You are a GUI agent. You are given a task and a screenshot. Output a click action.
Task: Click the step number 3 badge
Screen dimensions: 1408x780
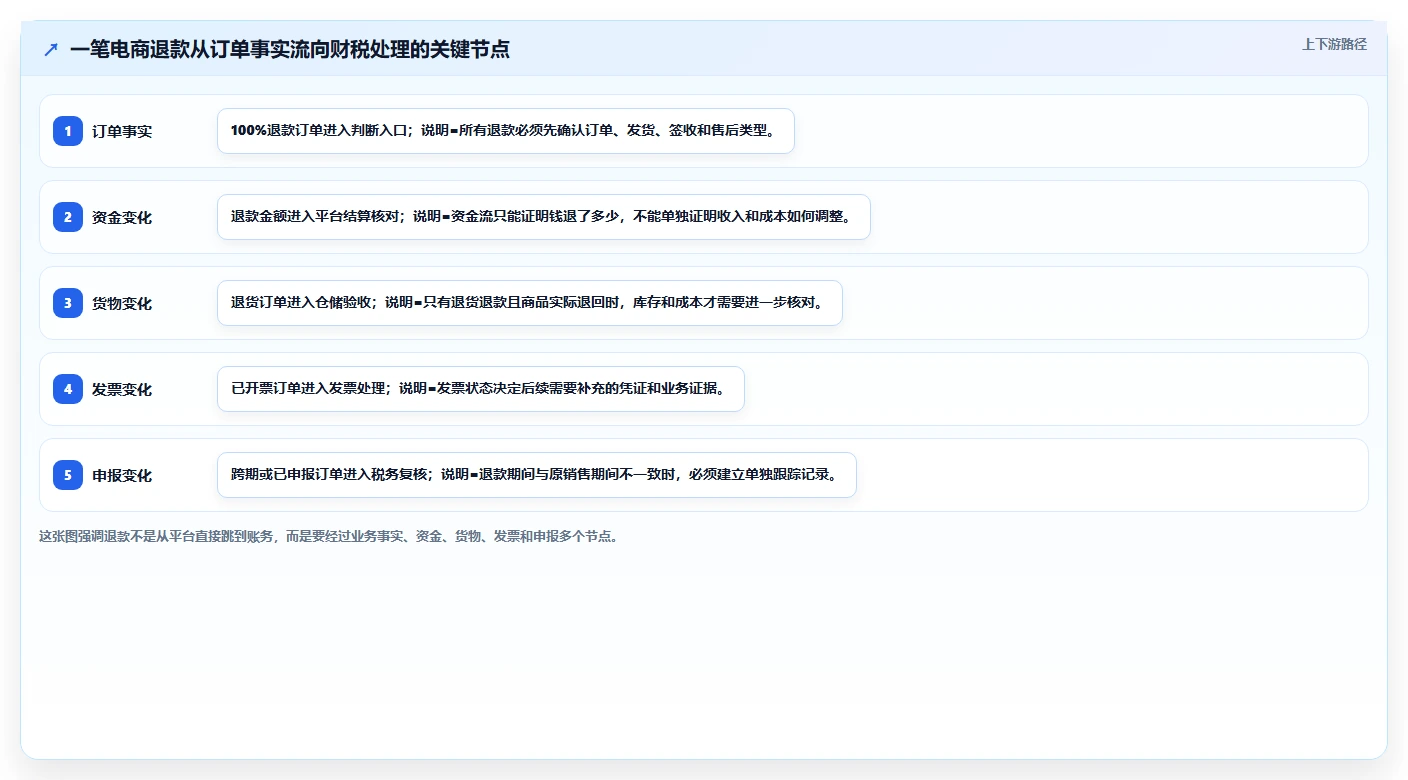(x=68, y=303)
